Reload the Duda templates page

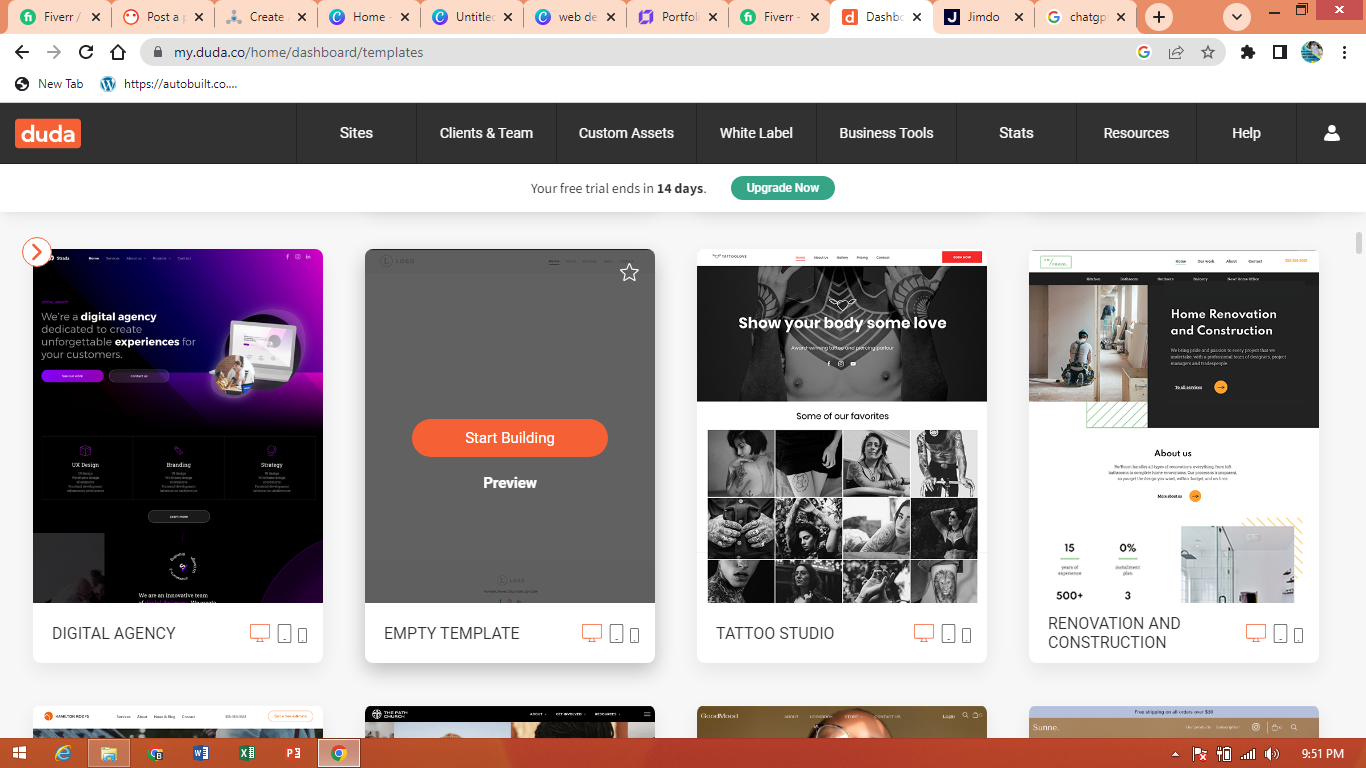tap(86, 52)
